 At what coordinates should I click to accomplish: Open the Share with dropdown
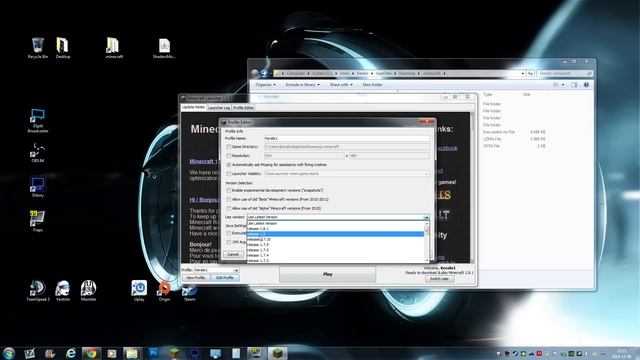[x=341, y=84]
